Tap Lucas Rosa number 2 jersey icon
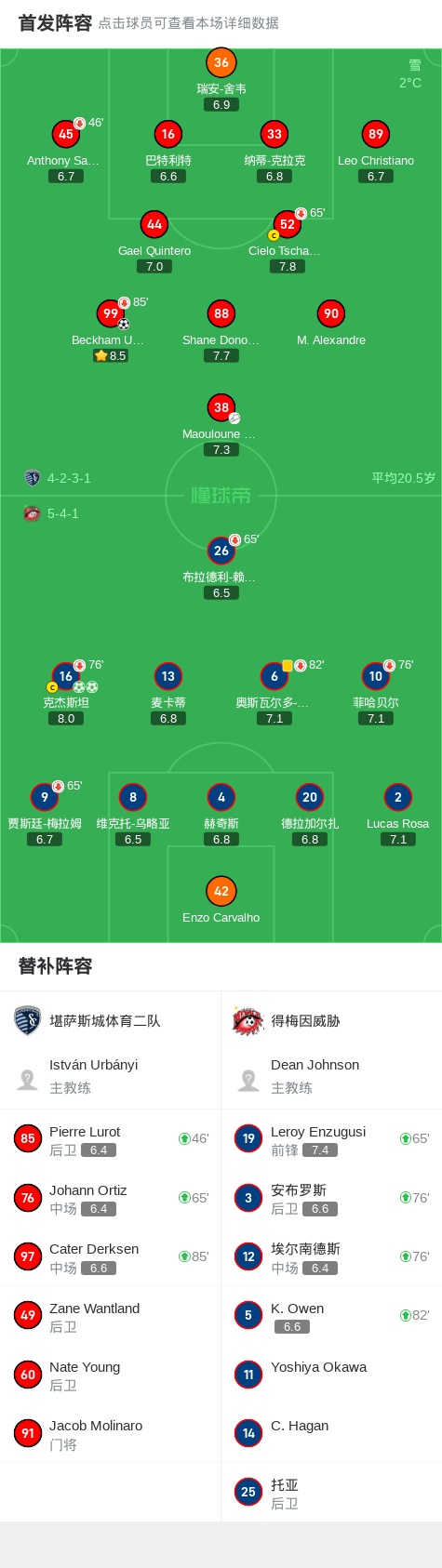Image resolution: width=442 pixels, height=1568 pixels. [398, 797]
